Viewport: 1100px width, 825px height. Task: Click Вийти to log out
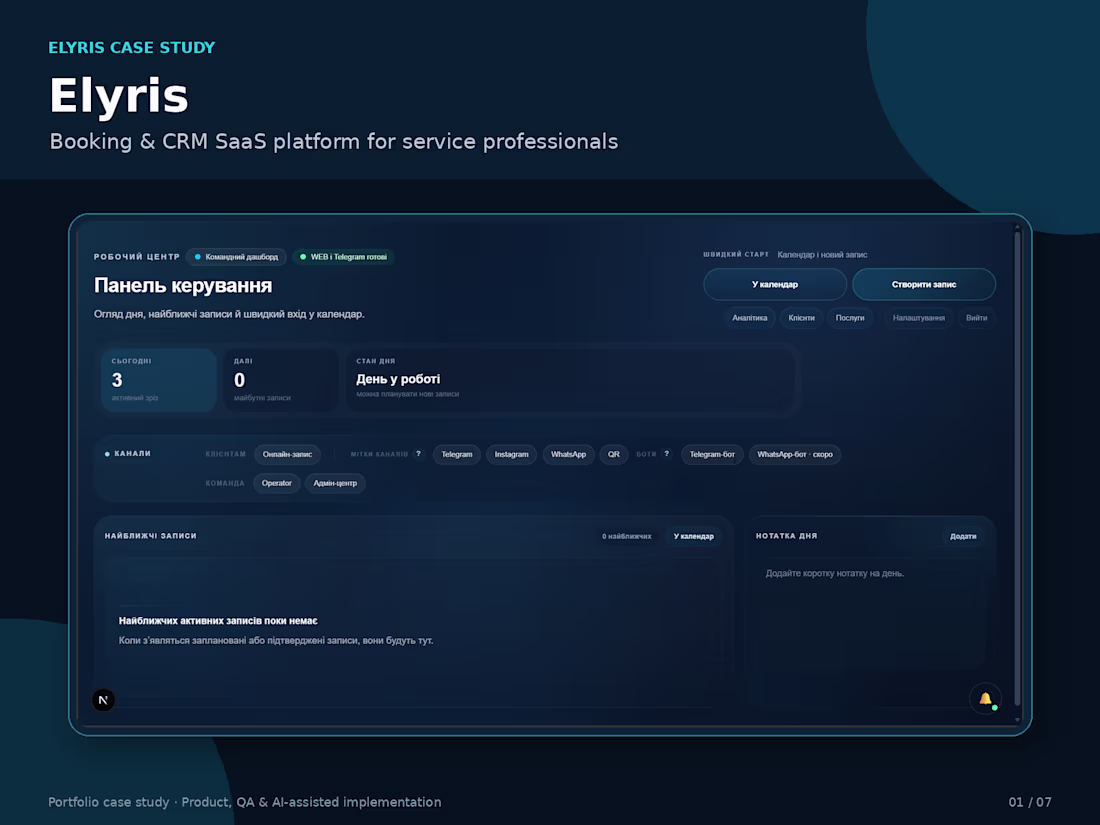(x=976, y=318)
